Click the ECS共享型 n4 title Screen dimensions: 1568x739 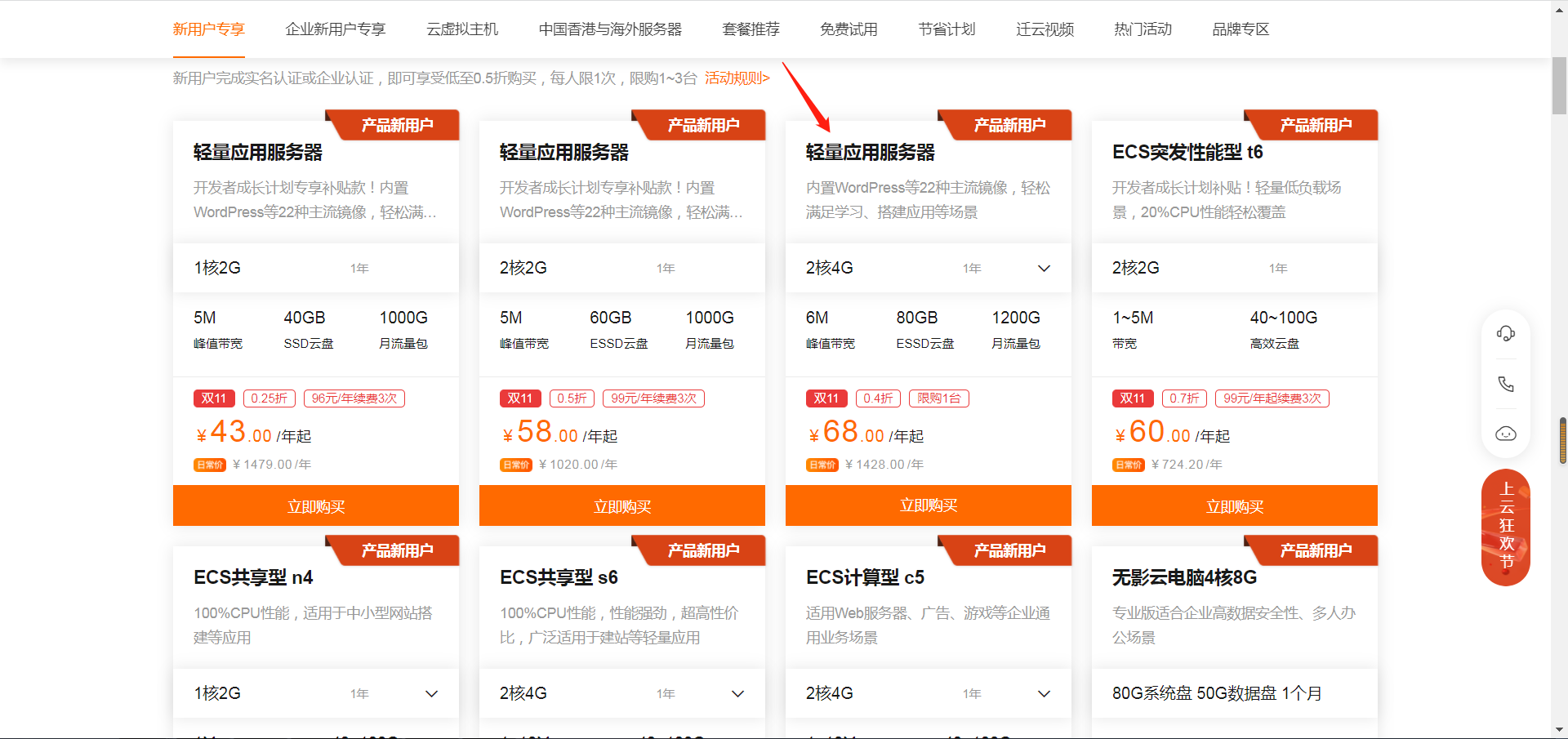point(253,577)
